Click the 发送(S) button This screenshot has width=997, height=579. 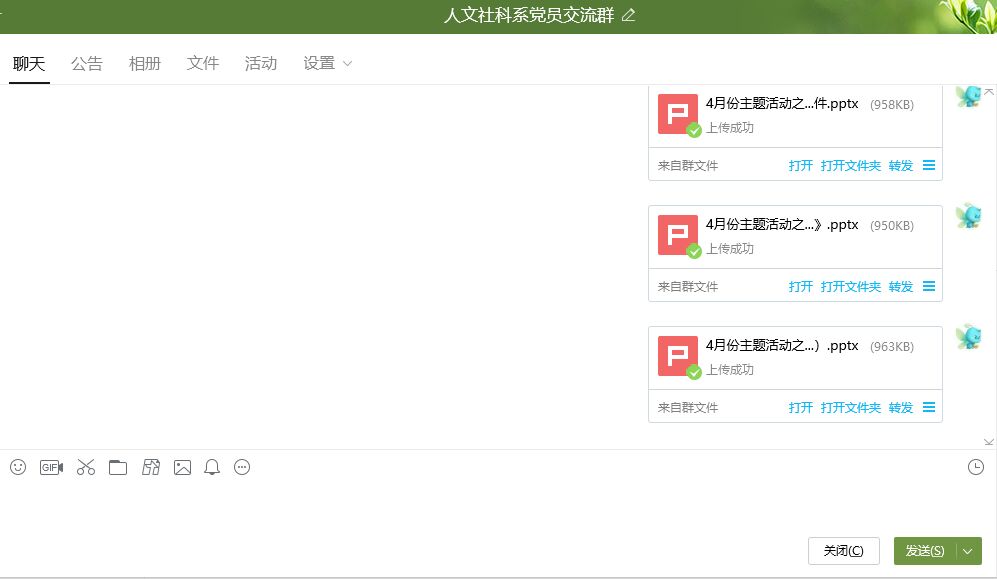coord(925,551)
